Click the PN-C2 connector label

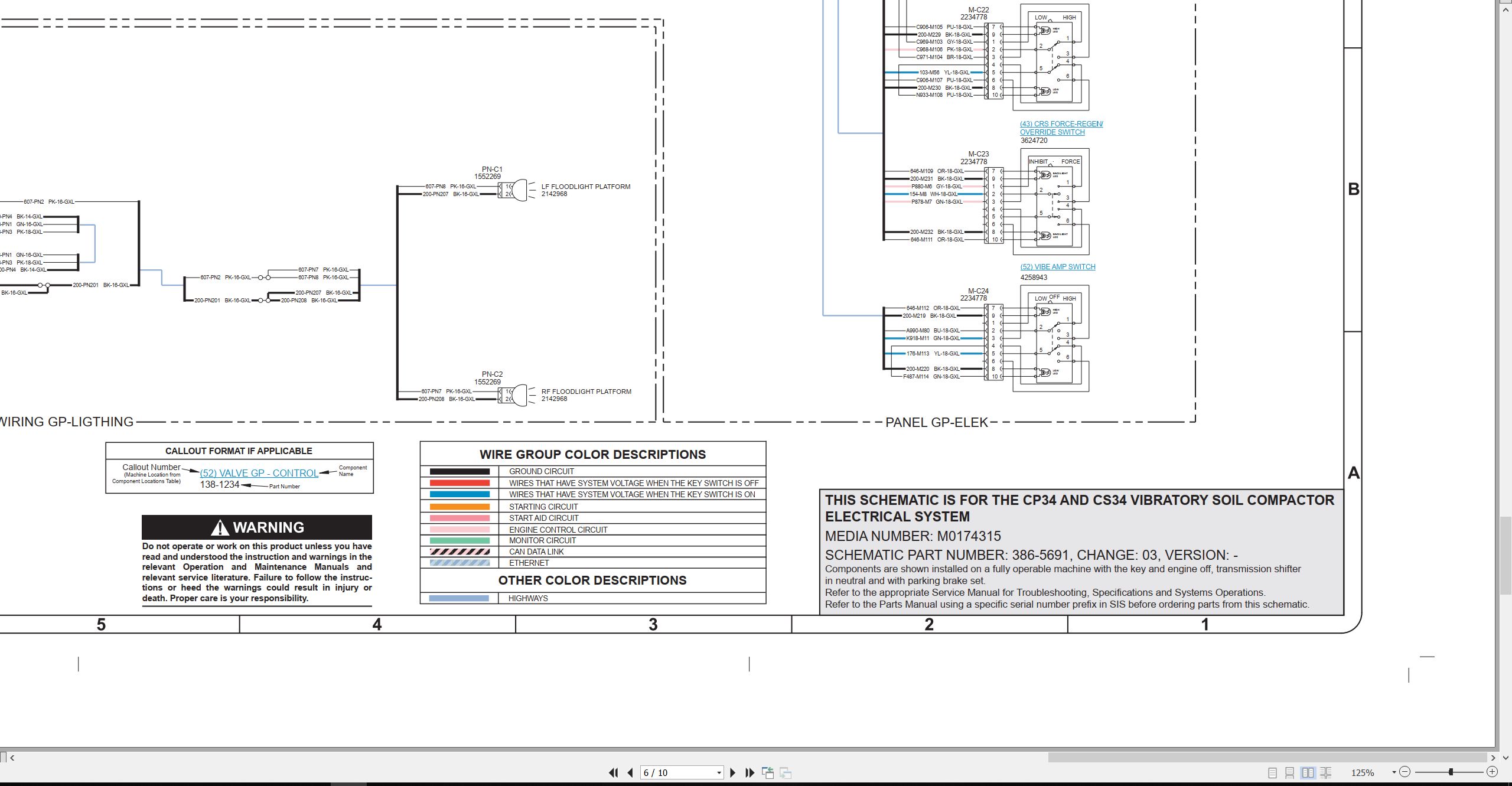coord(492,374)
